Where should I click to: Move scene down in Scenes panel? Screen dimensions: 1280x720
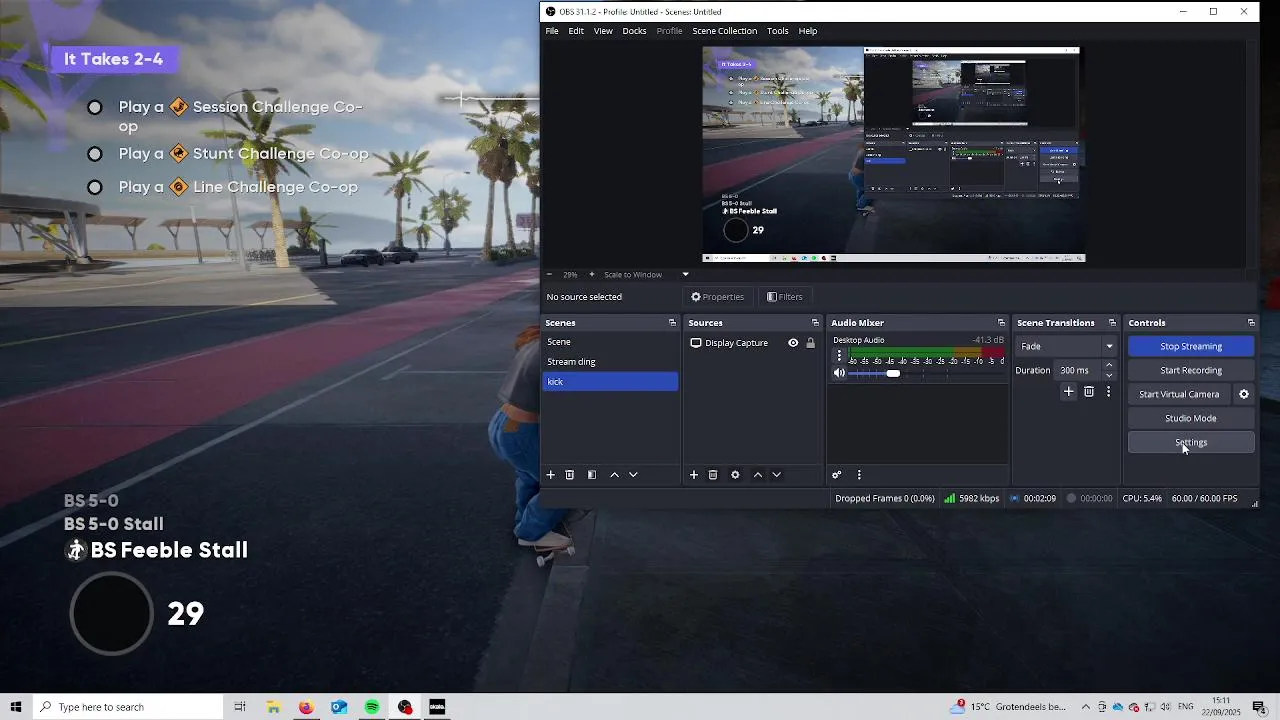[x=633, y=475]
